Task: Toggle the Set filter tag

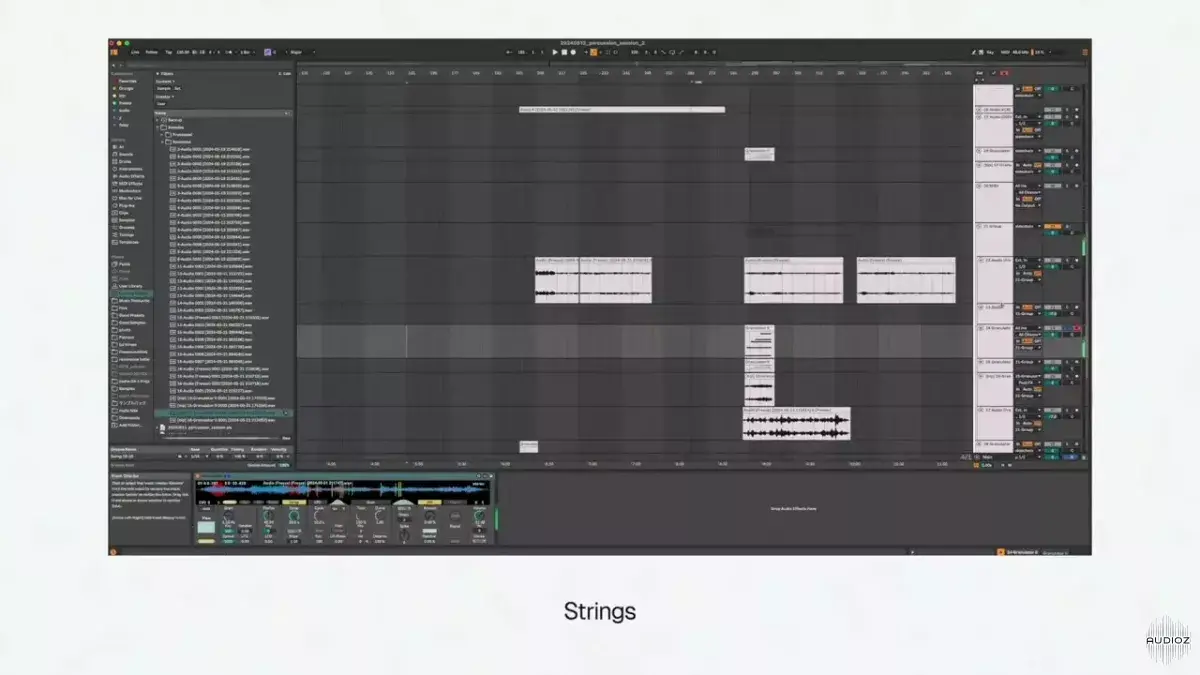Action: coord(178,88)
